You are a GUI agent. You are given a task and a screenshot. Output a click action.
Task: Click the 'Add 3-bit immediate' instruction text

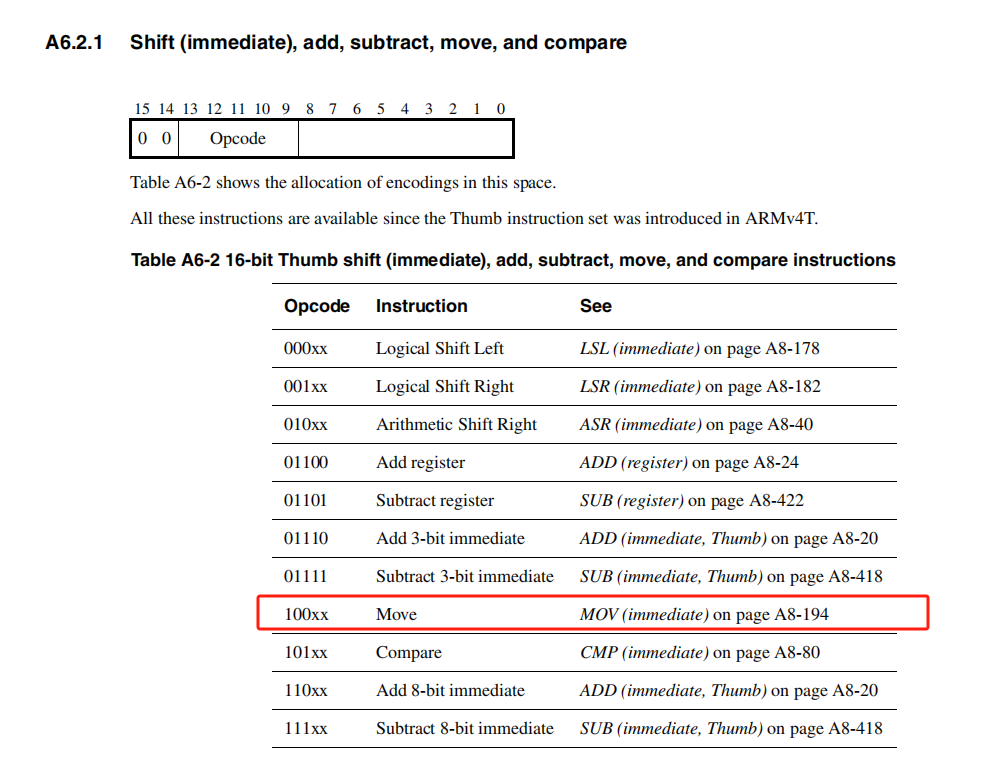coord(450,539)
